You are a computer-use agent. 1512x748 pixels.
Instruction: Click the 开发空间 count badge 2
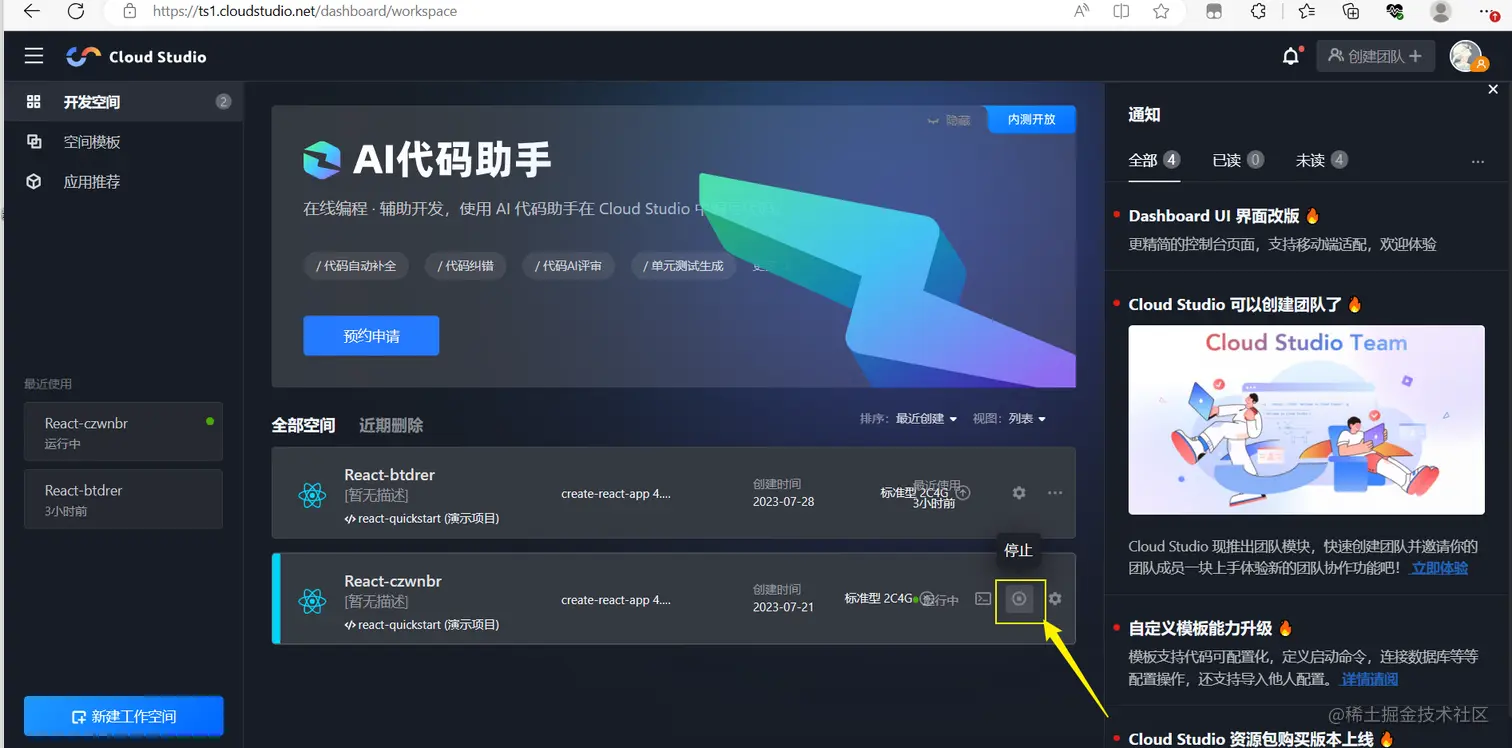223,102
